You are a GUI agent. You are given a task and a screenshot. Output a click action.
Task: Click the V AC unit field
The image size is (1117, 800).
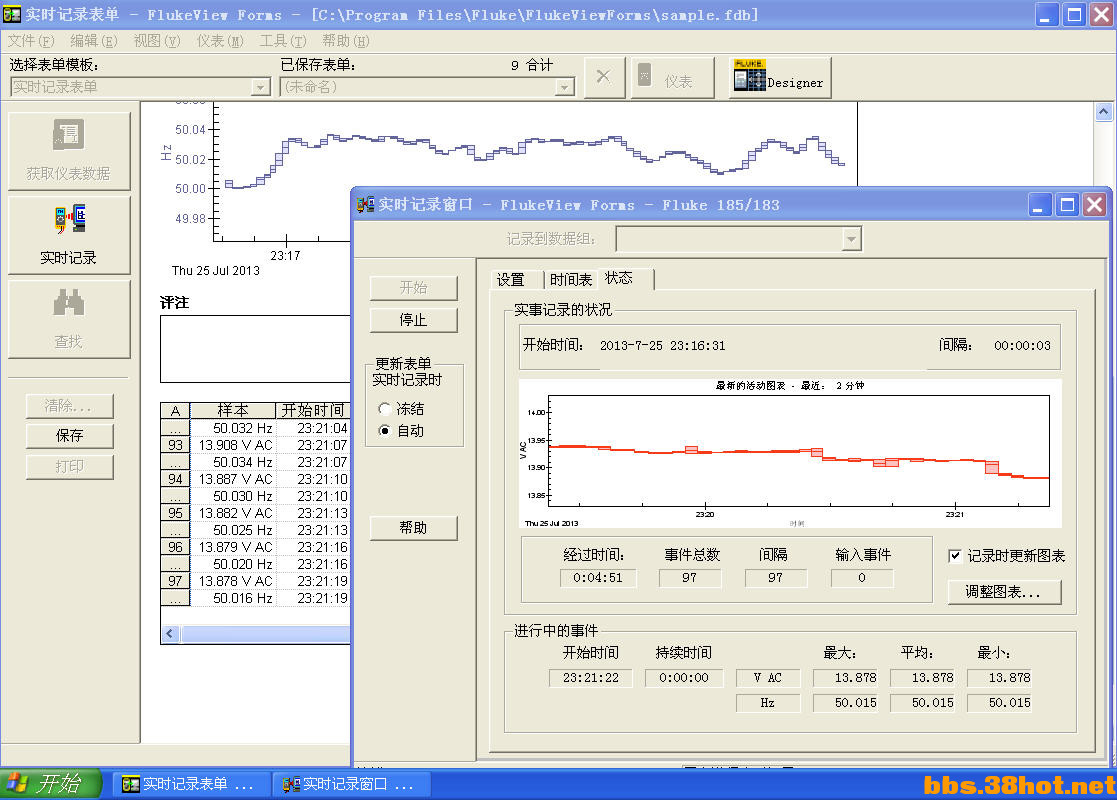coord(768,678)
